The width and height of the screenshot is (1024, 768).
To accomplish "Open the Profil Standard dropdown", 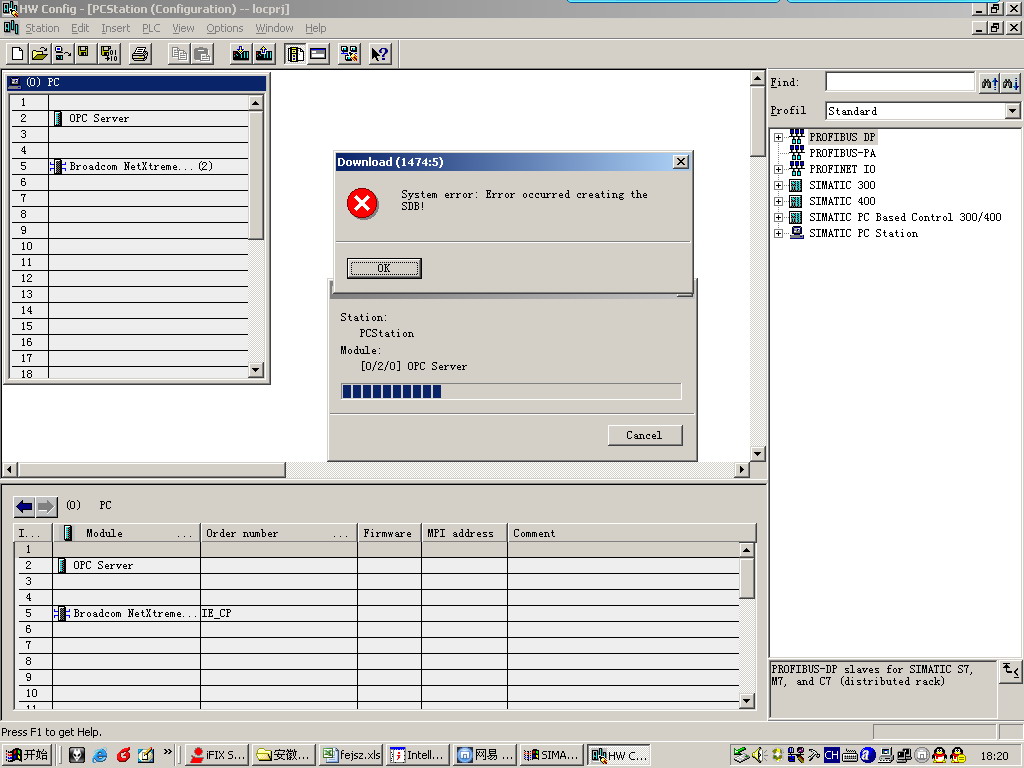I will [x=1012, y=111].
